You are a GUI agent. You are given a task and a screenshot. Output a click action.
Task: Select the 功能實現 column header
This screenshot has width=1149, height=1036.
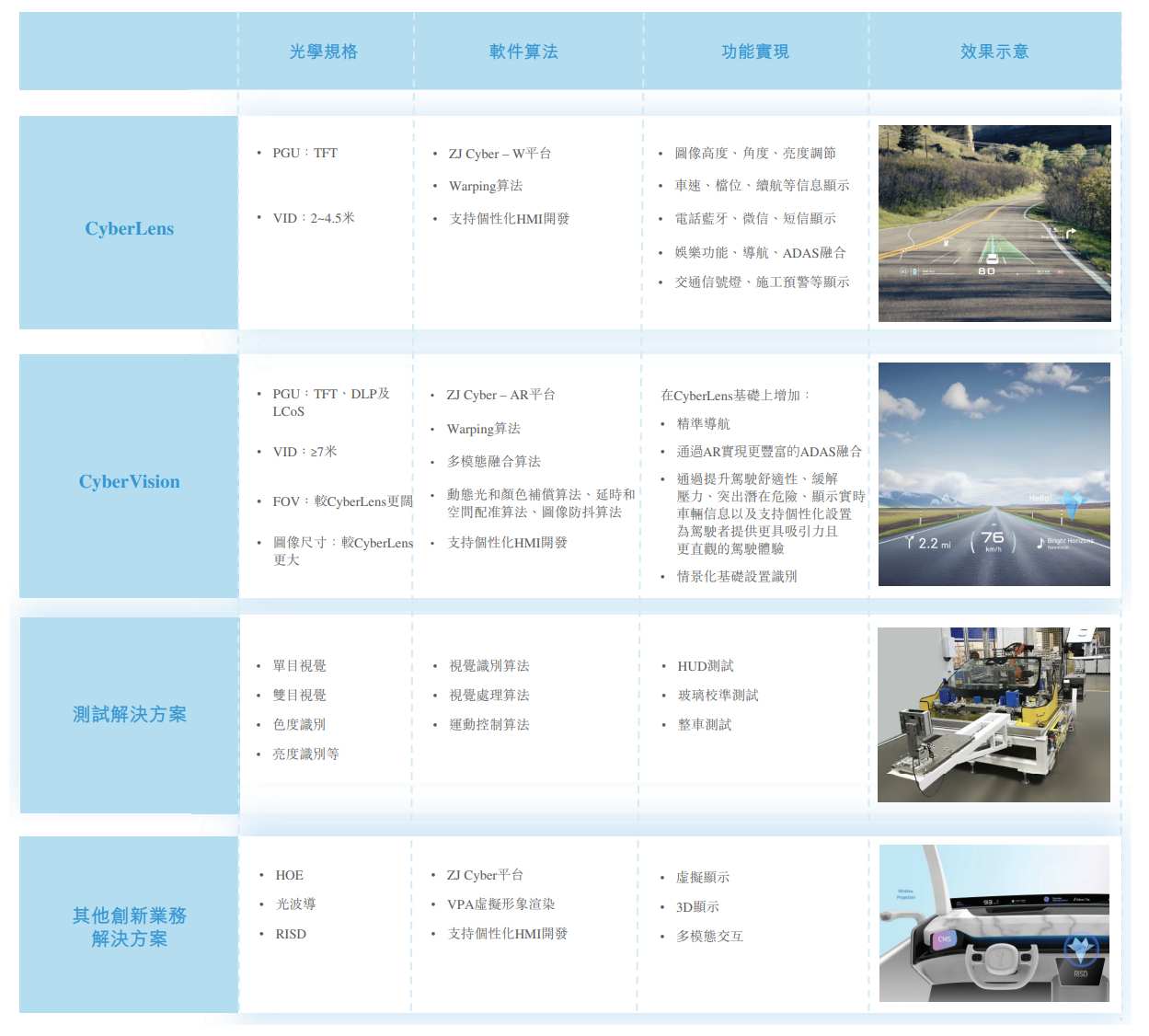[x=755, y=52]
